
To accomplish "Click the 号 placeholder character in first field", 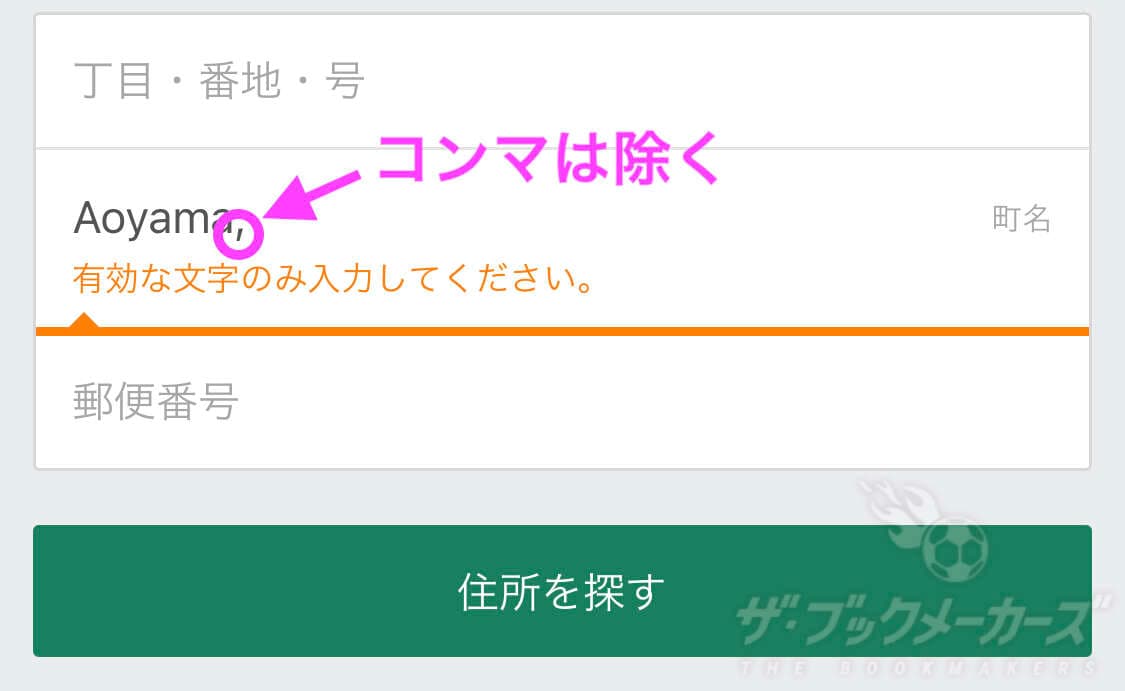I will pyautogui.click(x=344, y=80).
